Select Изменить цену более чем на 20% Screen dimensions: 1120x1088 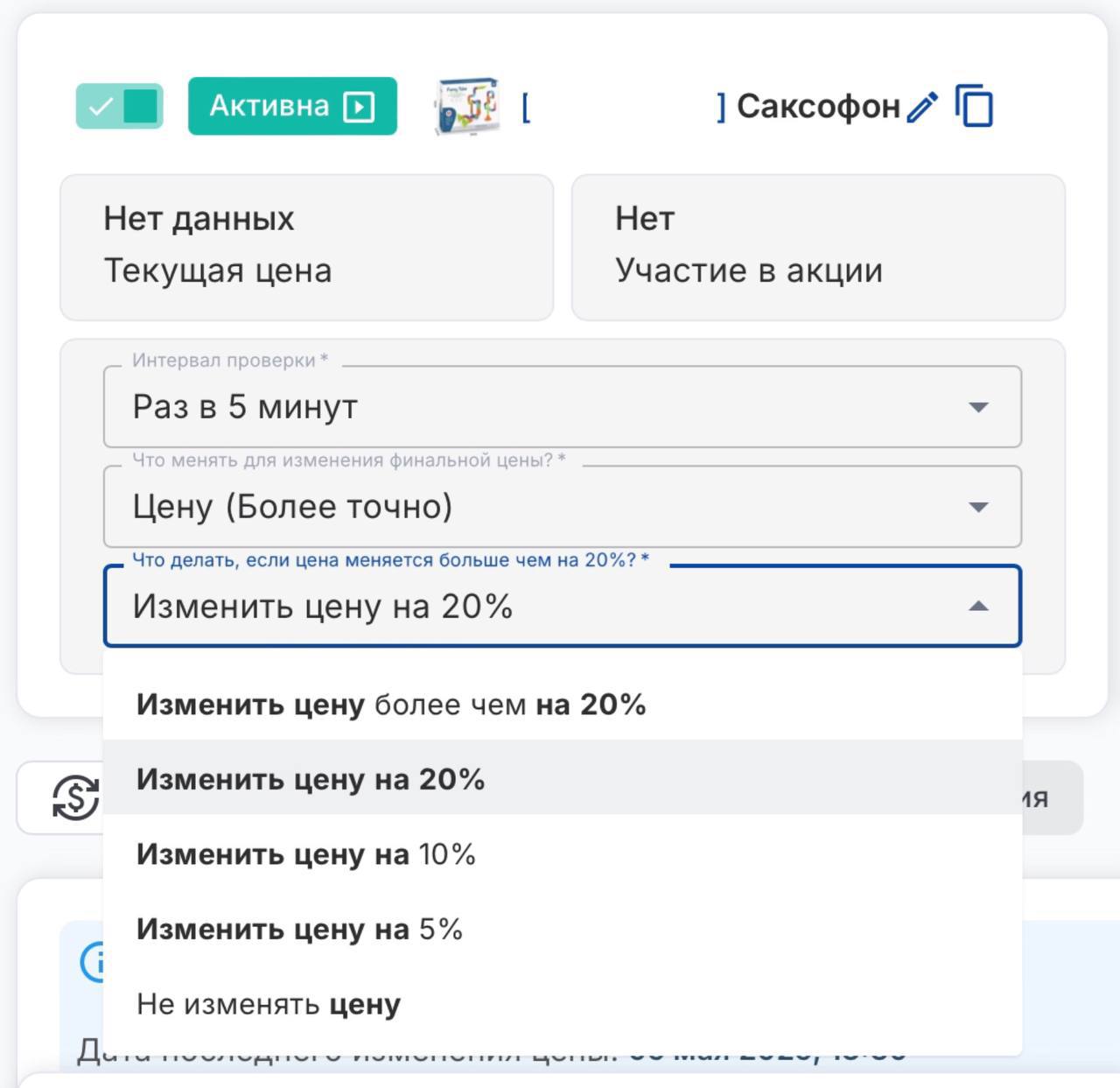click(391, 705)
